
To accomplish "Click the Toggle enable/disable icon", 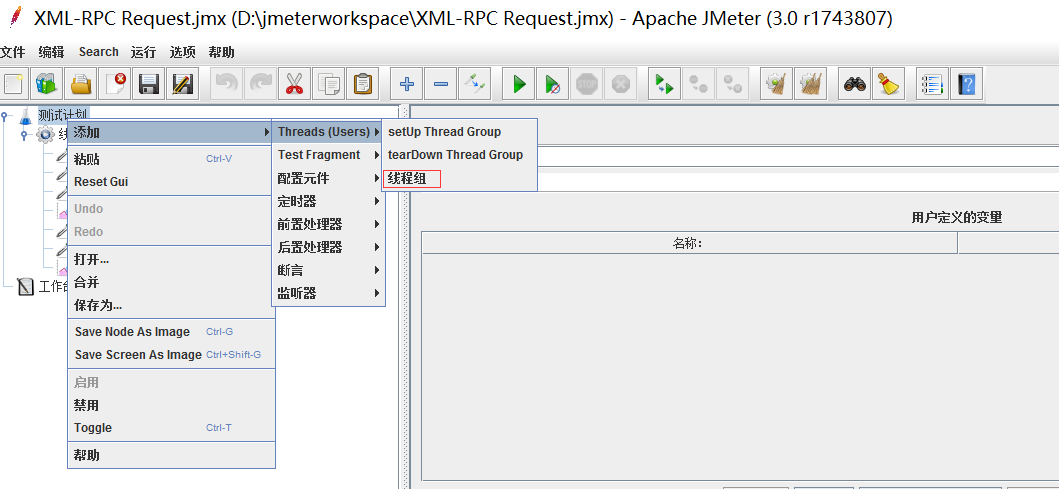I will tap(474, 84).
